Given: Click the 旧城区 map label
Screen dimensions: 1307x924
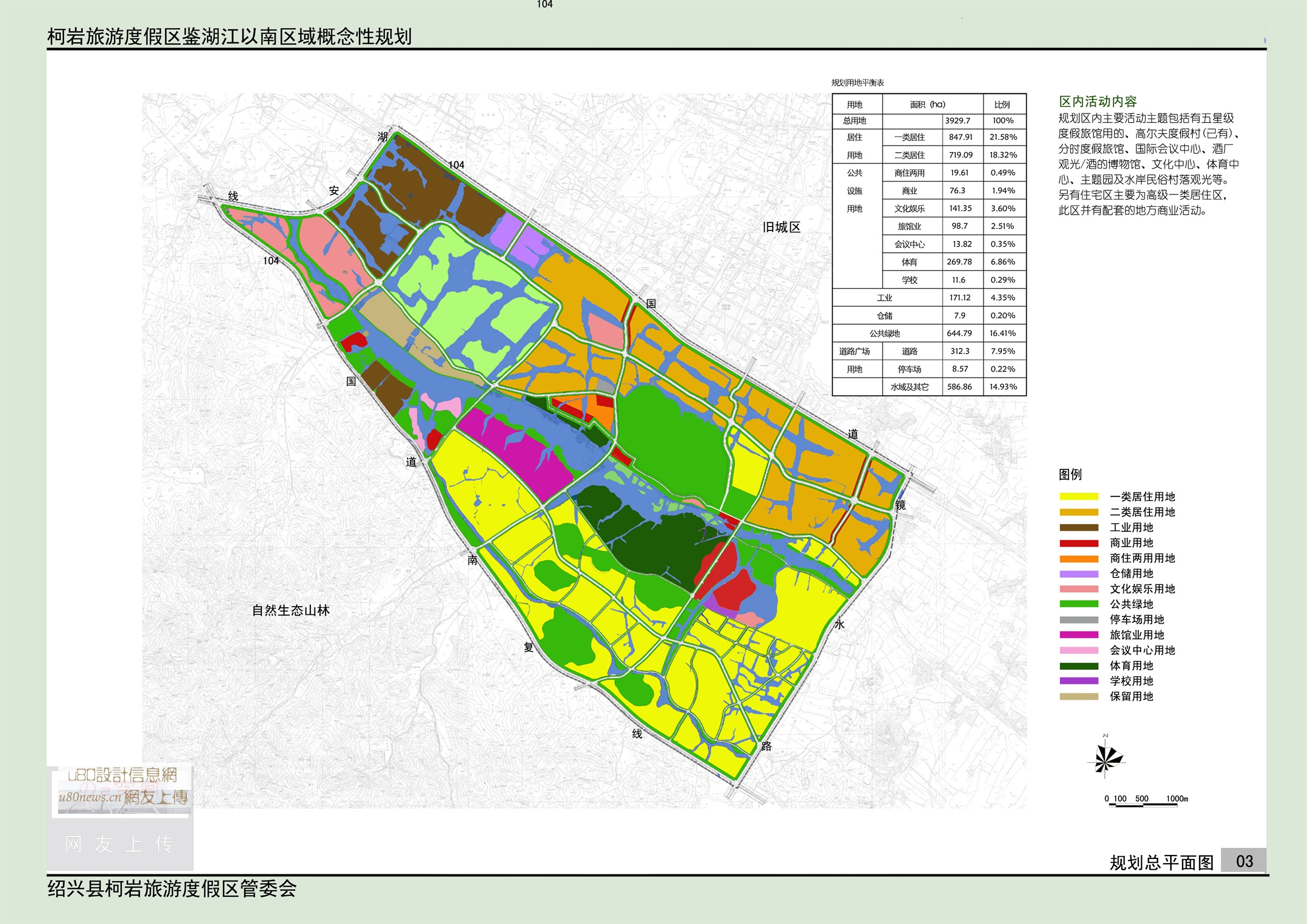Looking at the screenshot, I should click(x=781, y=227).
